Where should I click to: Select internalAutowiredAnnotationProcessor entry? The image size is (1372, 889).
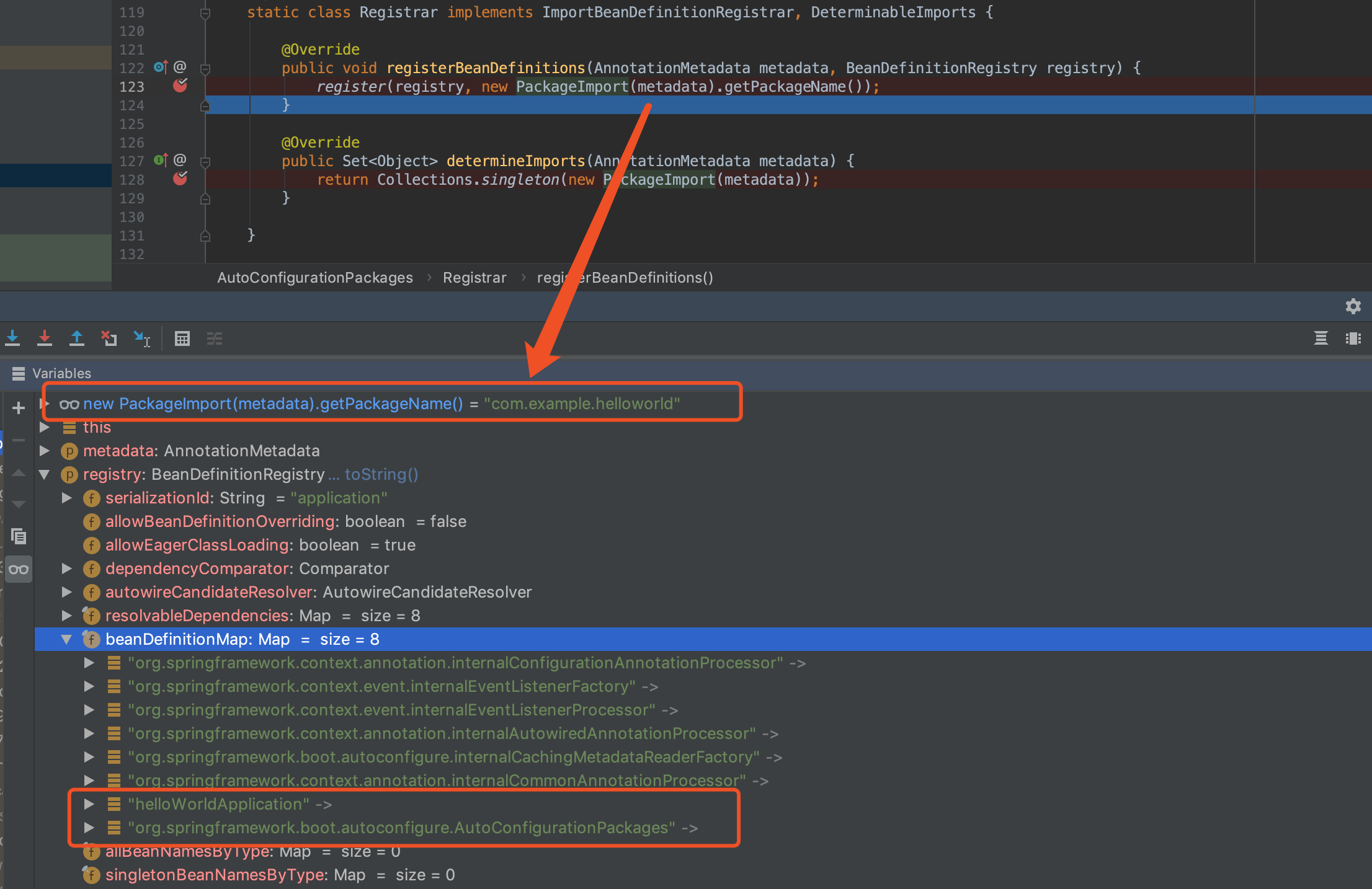click(703, 733)
